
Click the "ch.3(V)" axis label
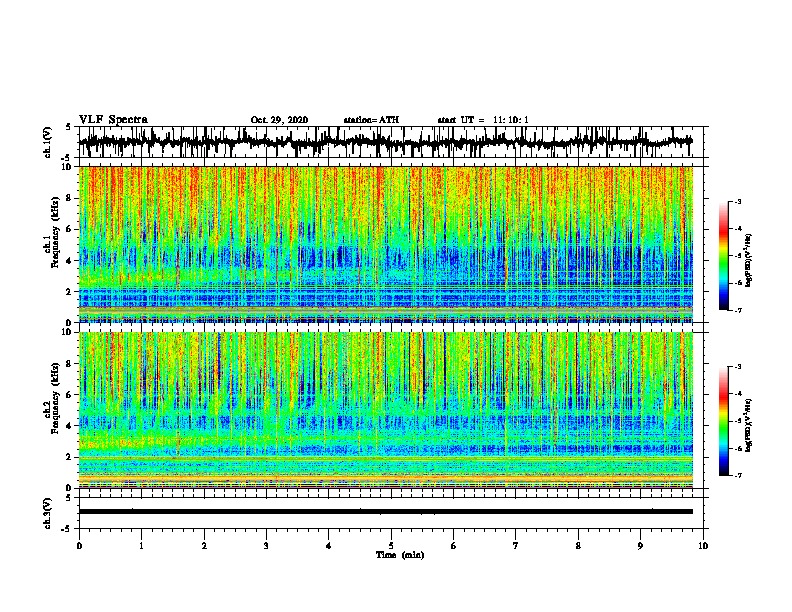48,513
